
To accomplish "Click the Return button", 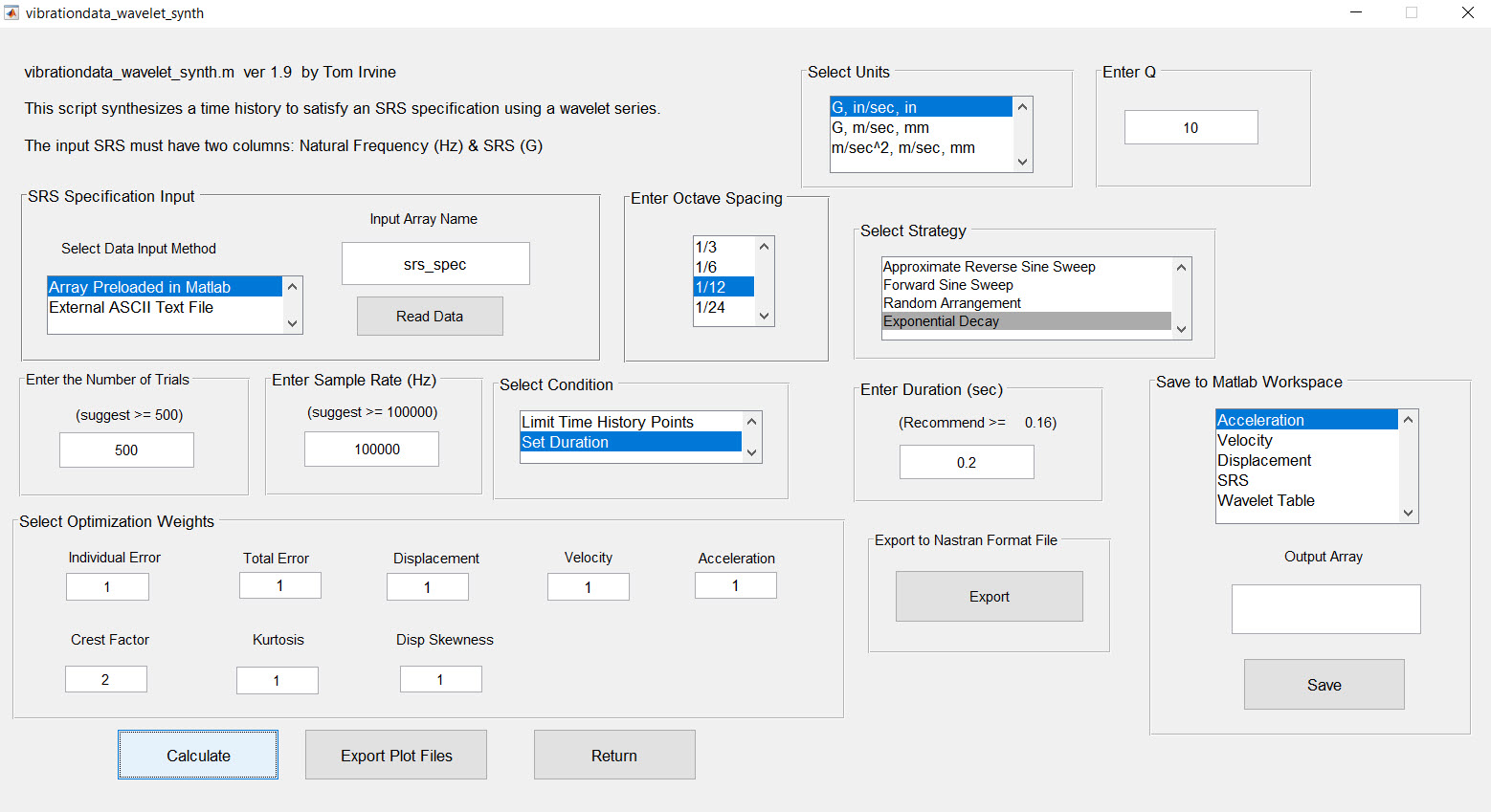I will 613,756.
